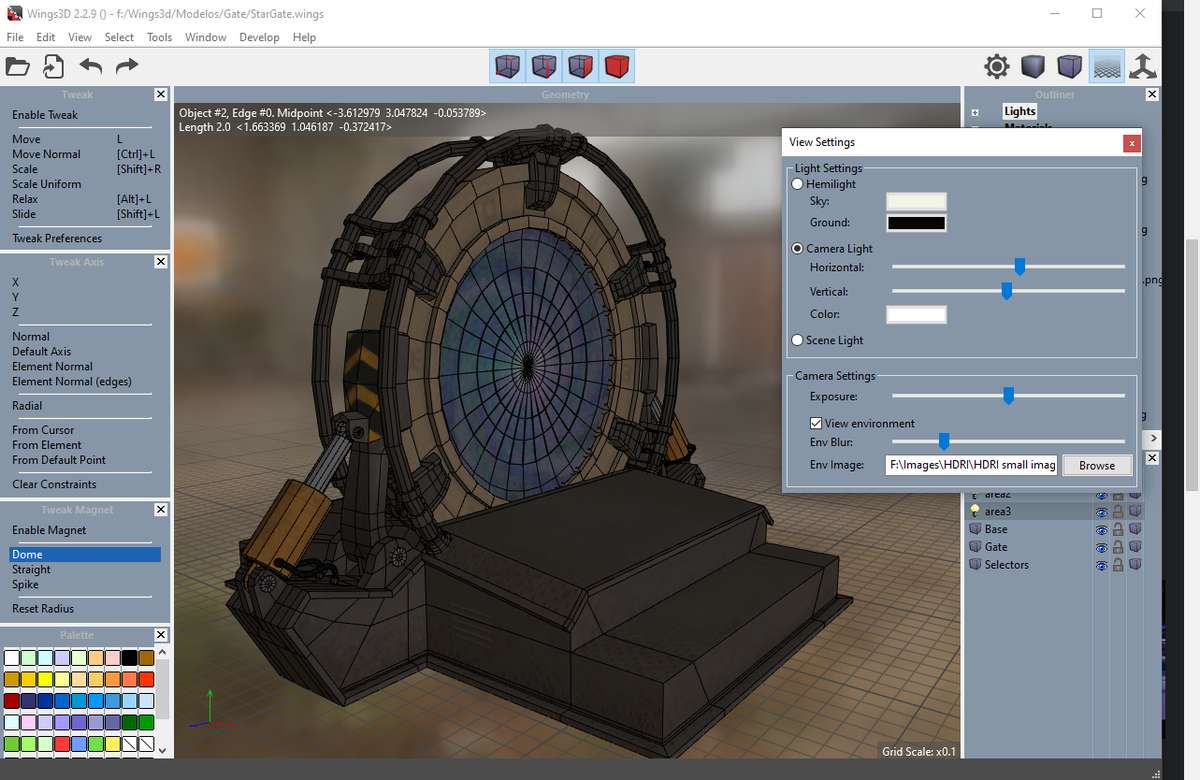
Task: Close the Outliner panel
Action: pyautogui.click(x=1152, y=94)
